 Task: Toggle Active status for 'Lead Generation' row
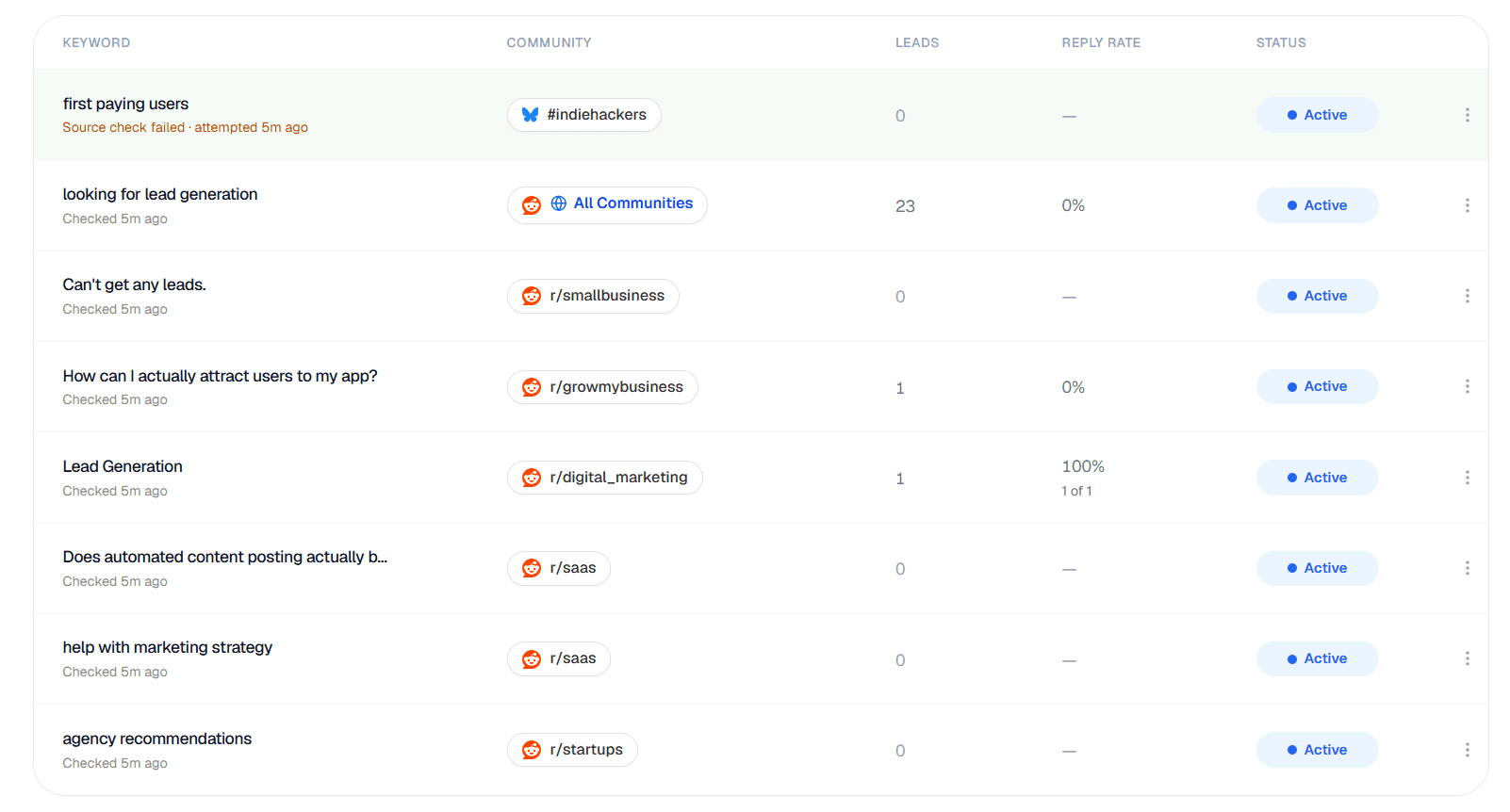(1317, 478)
